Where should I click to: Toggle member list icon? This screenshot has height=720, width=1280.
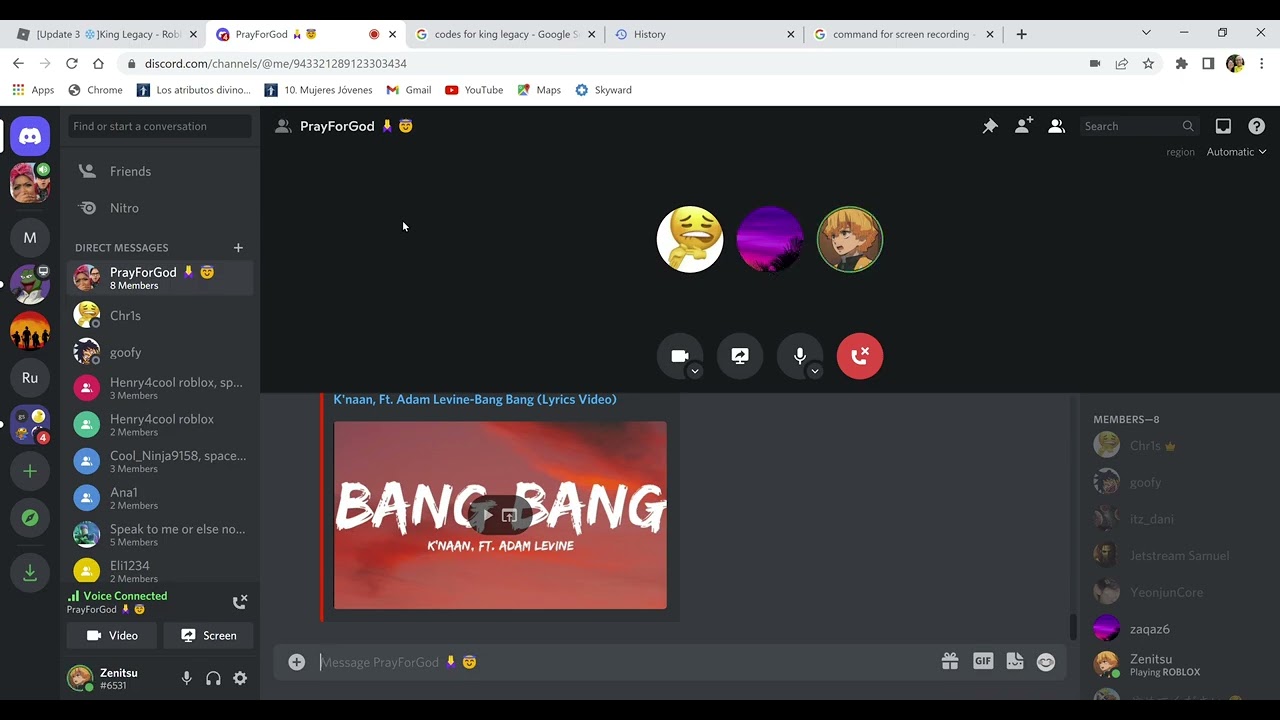coord(1056,126)
